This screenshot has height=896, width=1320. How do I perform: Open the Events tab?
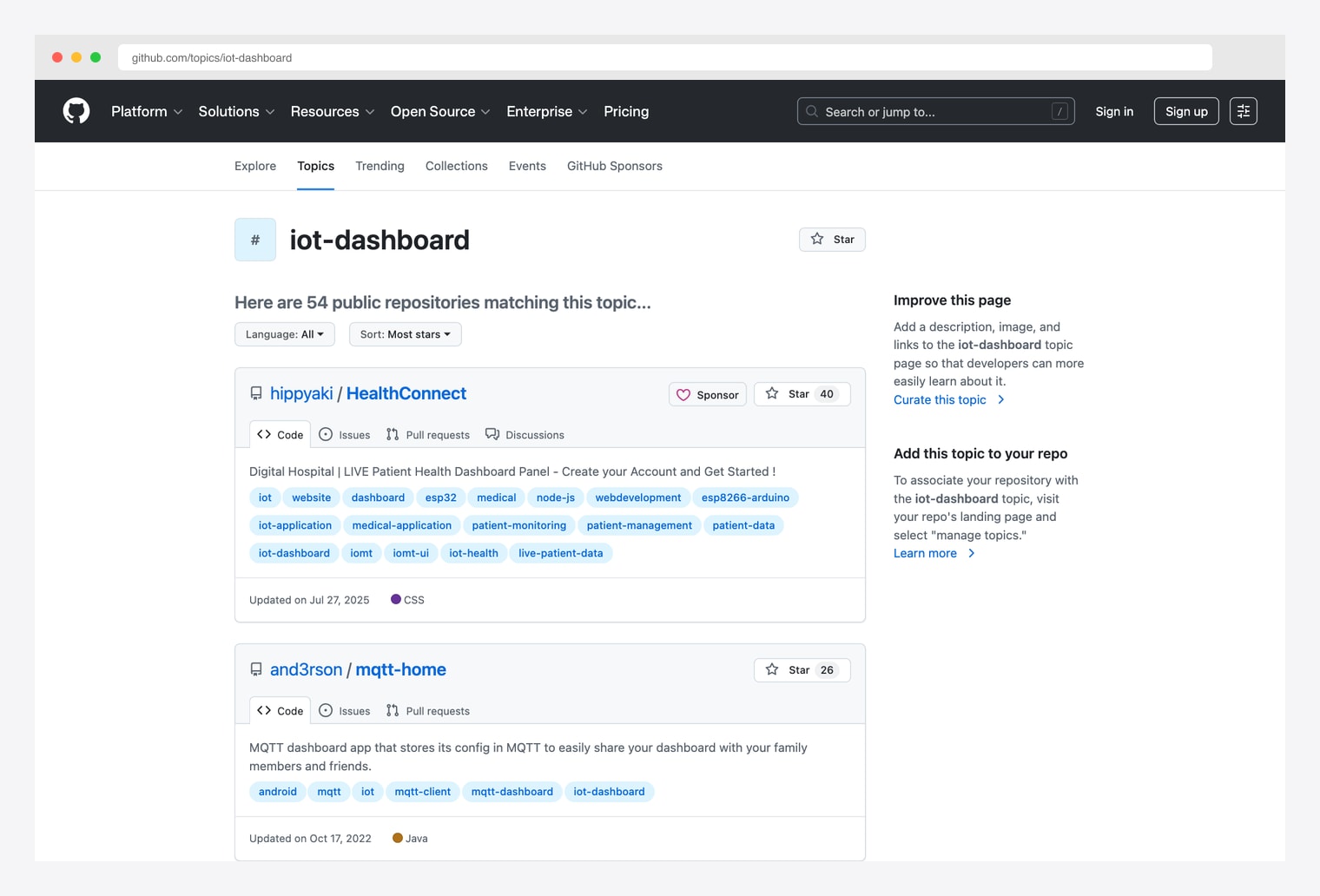pos(527,166)
